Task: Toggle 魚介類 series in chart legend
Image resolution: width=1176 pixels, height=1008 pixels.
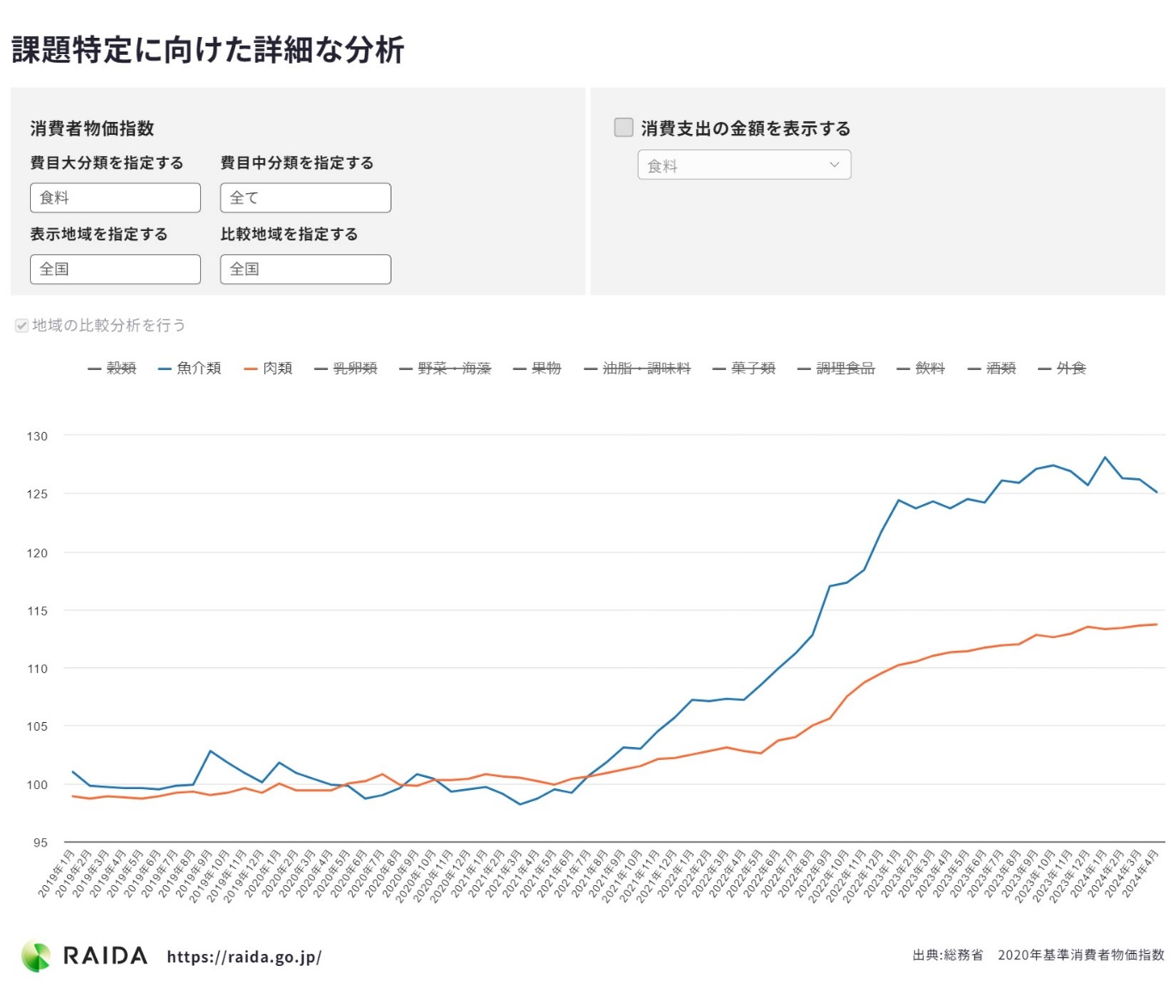Action: pos(190,368)
